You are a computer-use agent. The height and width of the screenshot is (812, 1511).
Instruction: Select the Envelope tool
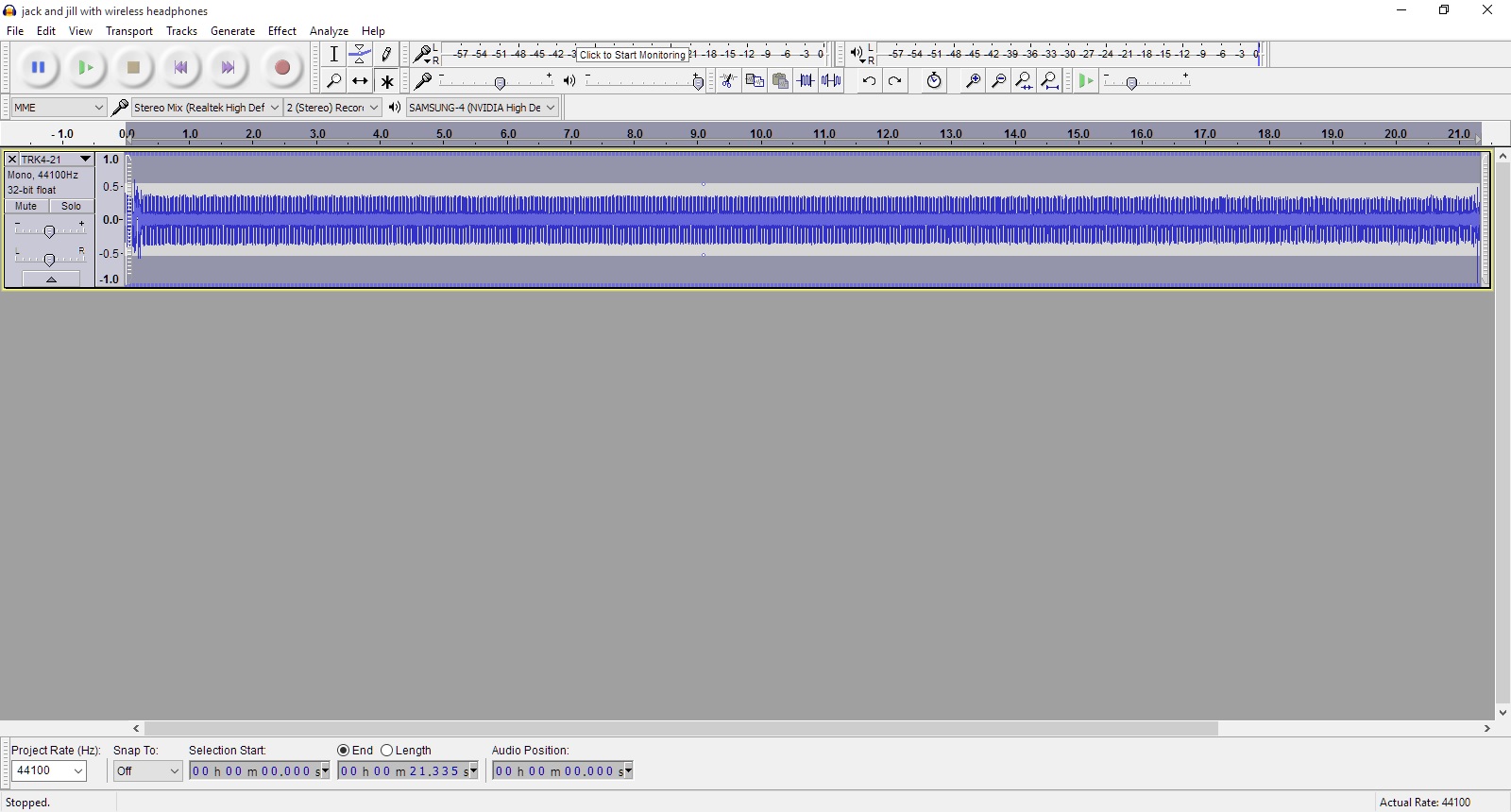point(360,55)
